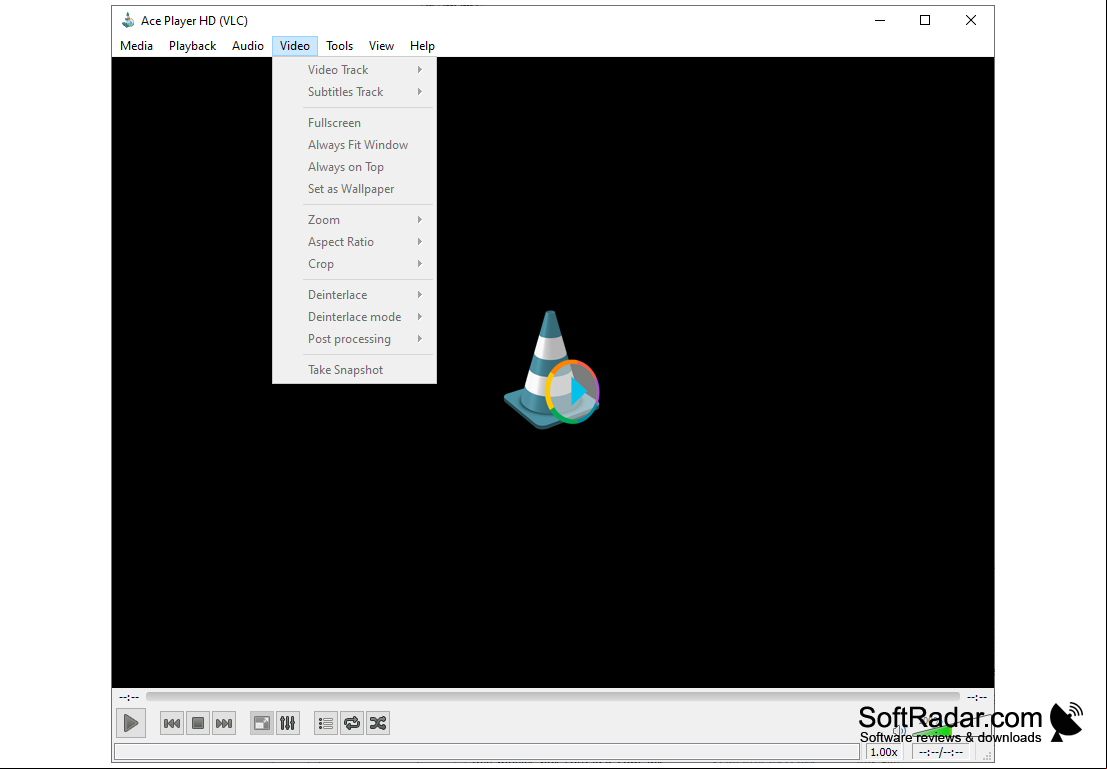Screen dimensions: 1107x769
Task: Click the 1.00x playback speed label
Action: (x=884, y=753)
